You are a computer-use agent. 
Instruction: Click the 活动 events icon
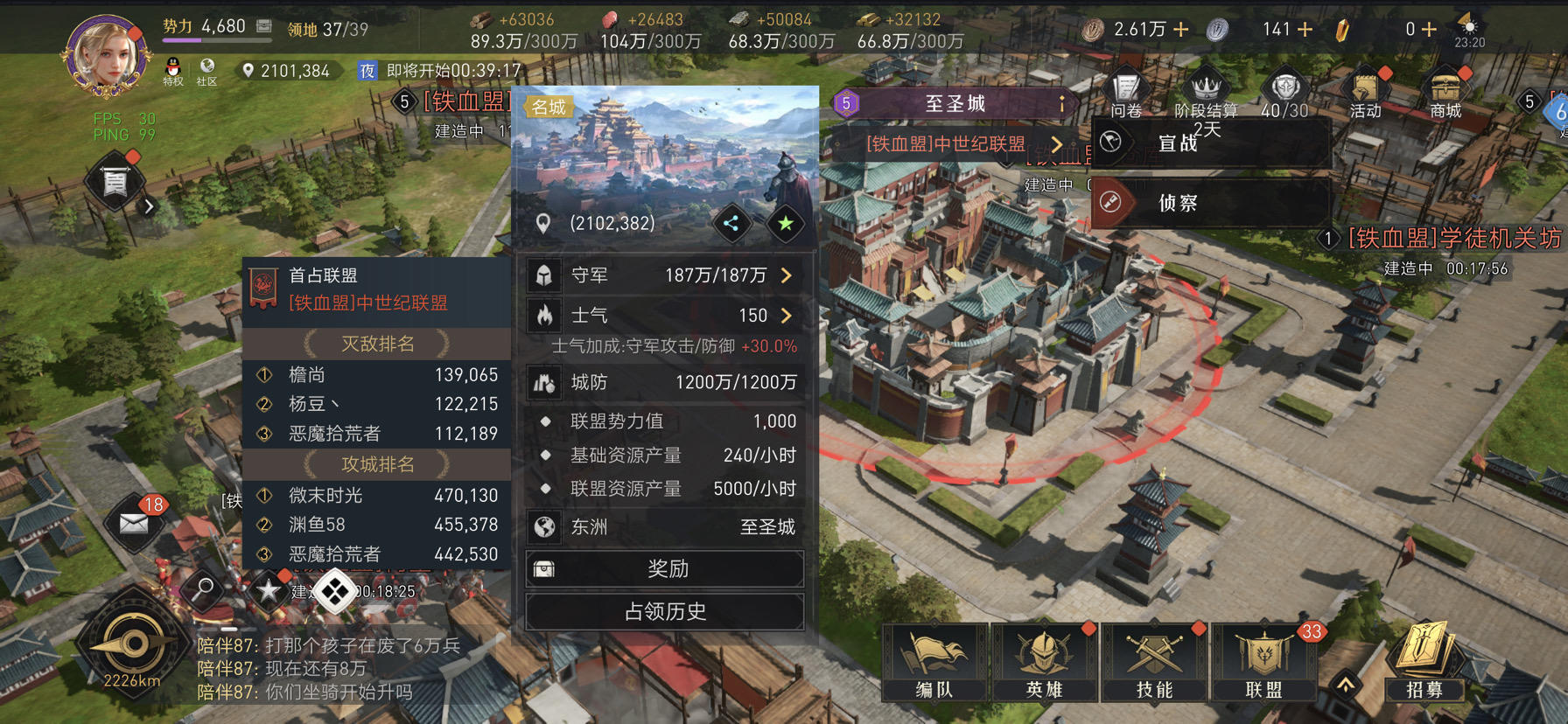(x=1365, y=94)
